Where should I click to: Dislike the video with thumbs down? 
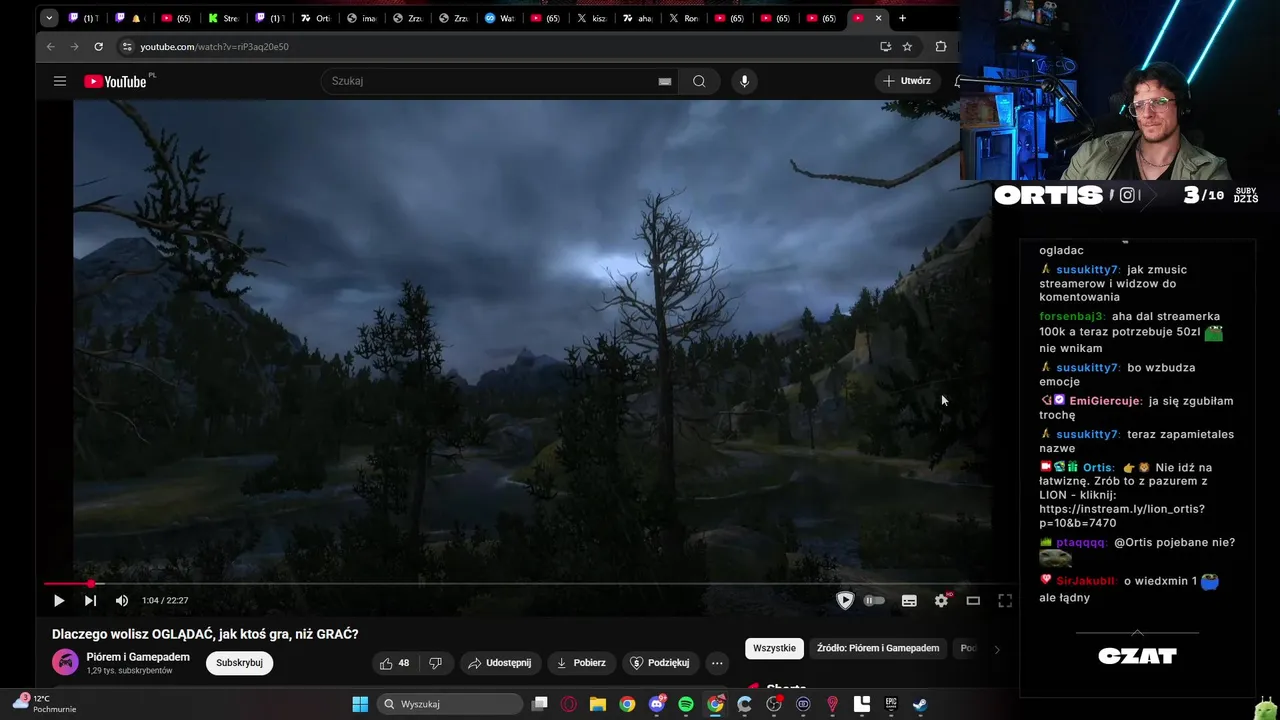coord(436,663)
